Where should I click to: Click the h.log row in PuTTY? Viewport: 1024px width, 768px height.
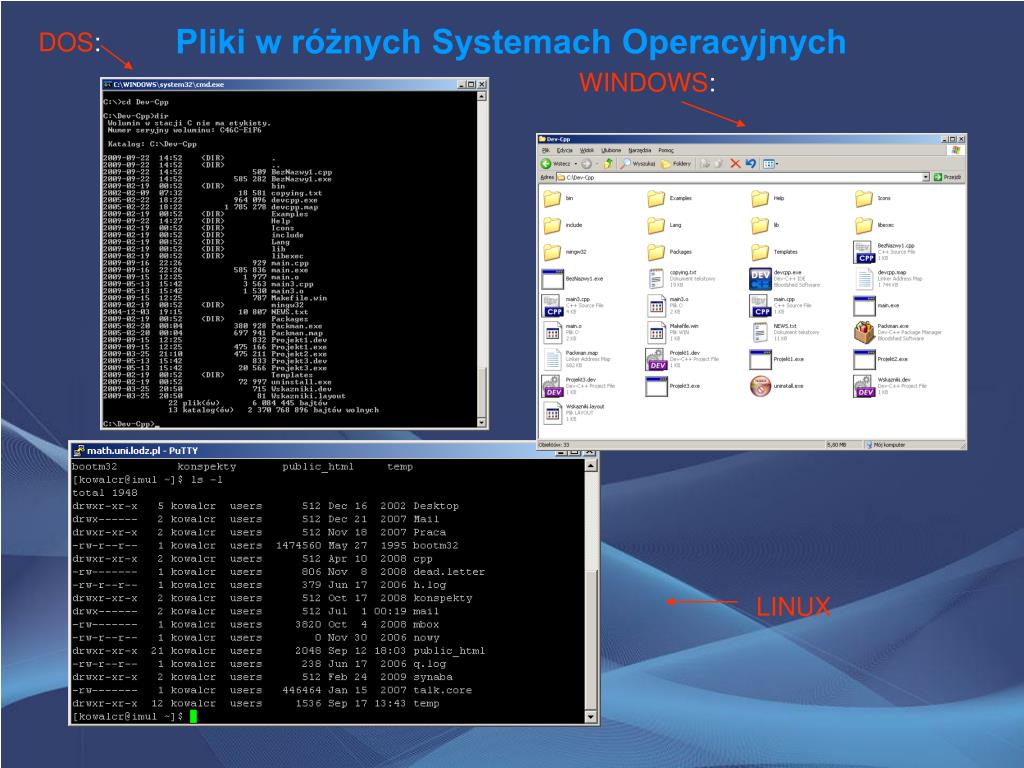point(259,585)
